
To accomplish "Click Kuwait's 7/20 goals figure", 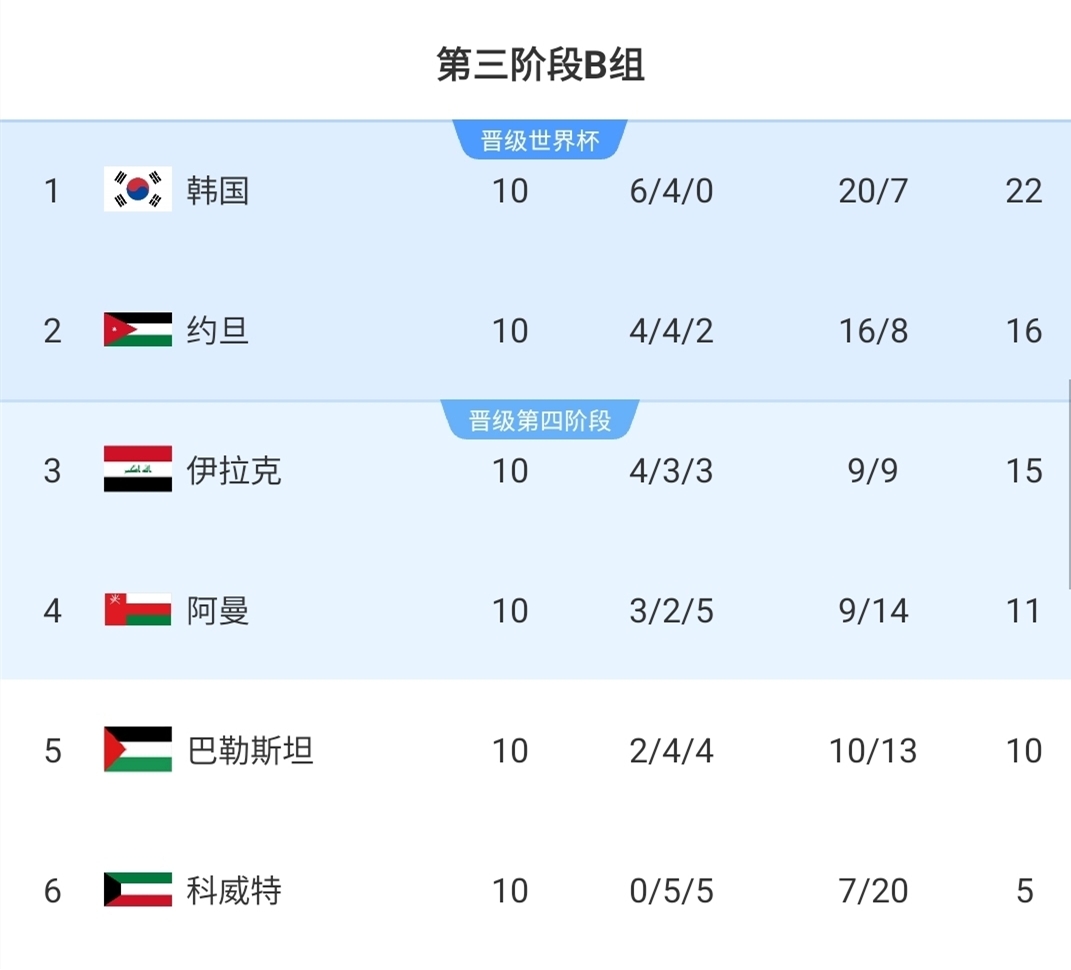I will coord(873,890).
